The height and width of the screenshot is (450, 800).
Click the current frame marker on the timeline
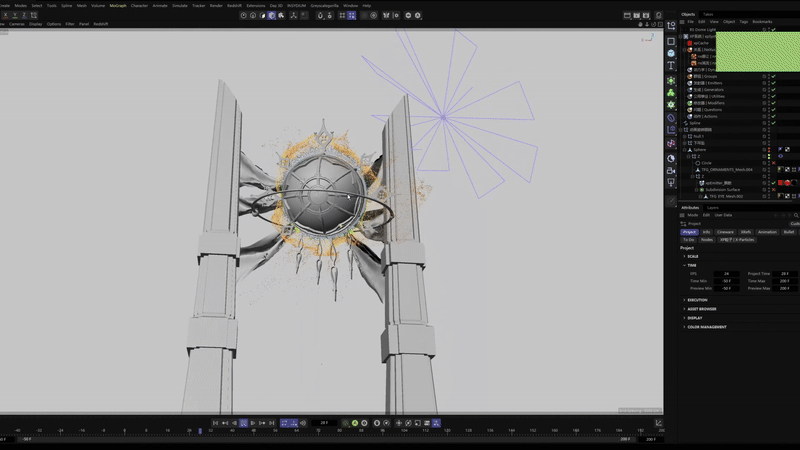click(200, 431)
